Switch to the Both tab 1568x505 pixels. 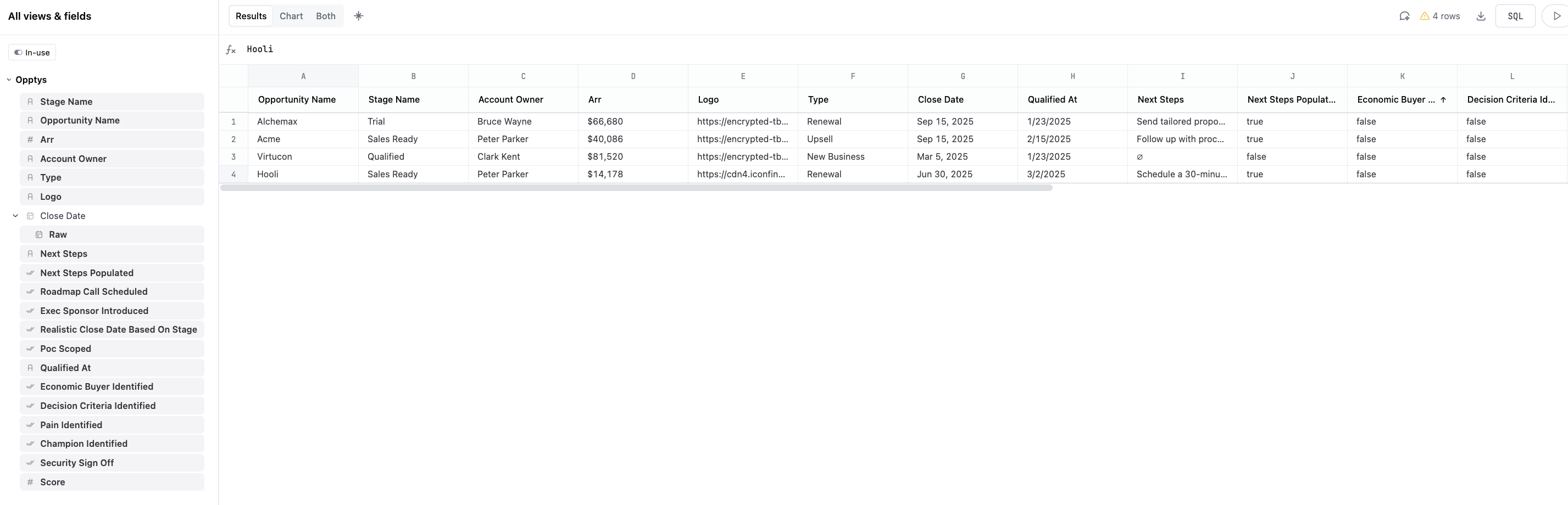click(326, 16)
